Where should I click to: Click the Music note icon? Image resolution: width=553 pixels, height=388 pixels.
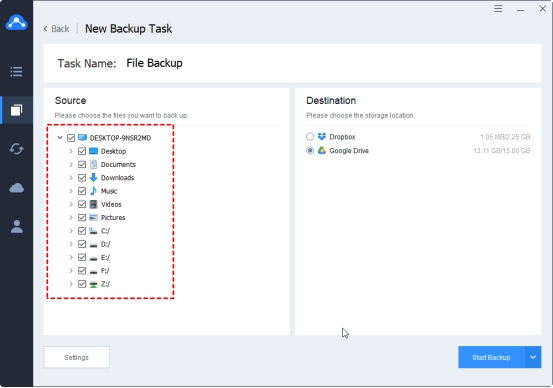[93, 191]
